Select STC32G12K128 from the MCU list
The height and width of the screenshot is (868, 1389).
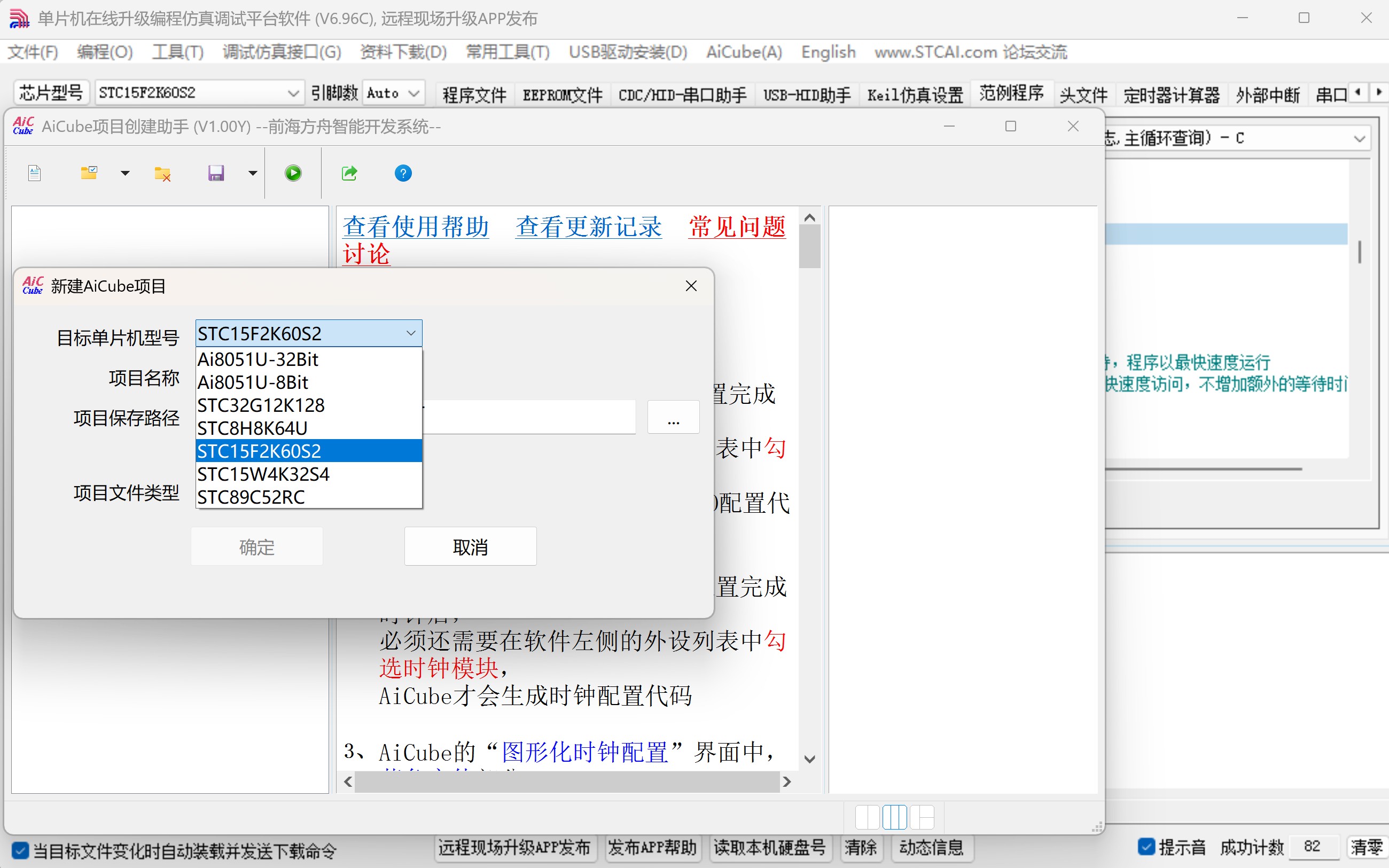pyautogui.click(x=261, y=405)
